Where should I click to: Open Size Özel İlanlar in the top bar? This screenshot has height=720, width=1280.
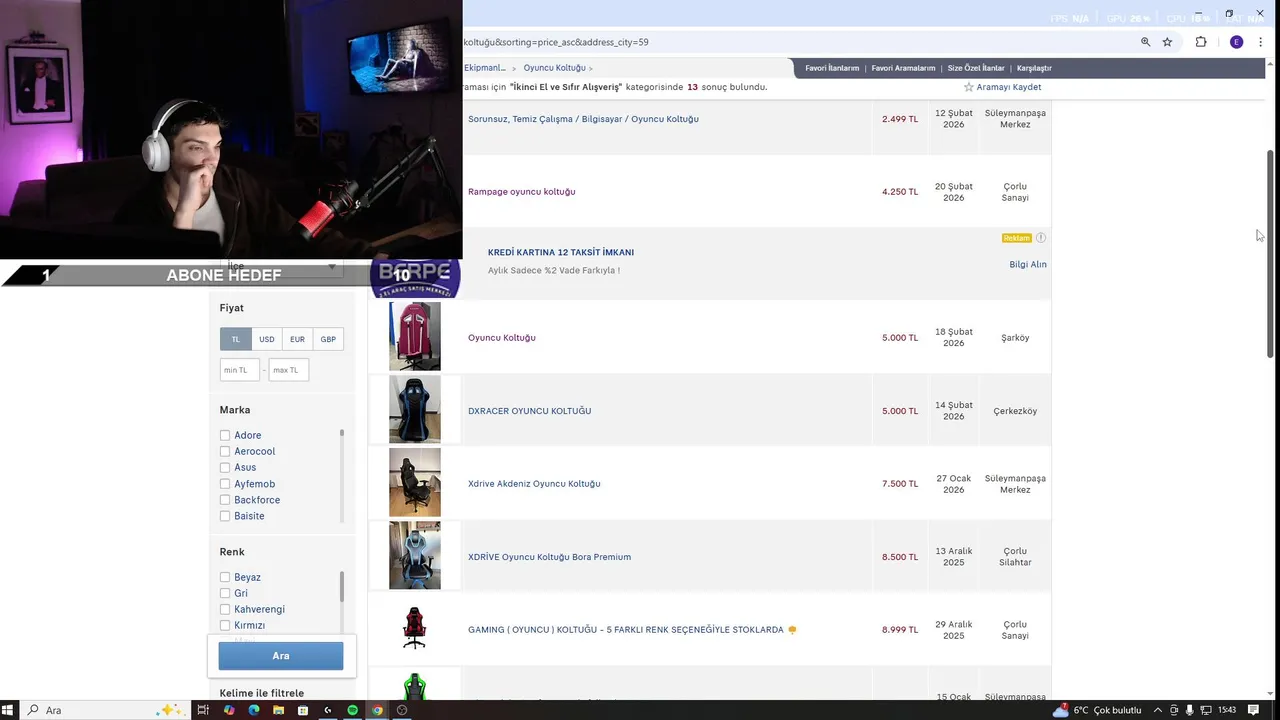point(976,68)
